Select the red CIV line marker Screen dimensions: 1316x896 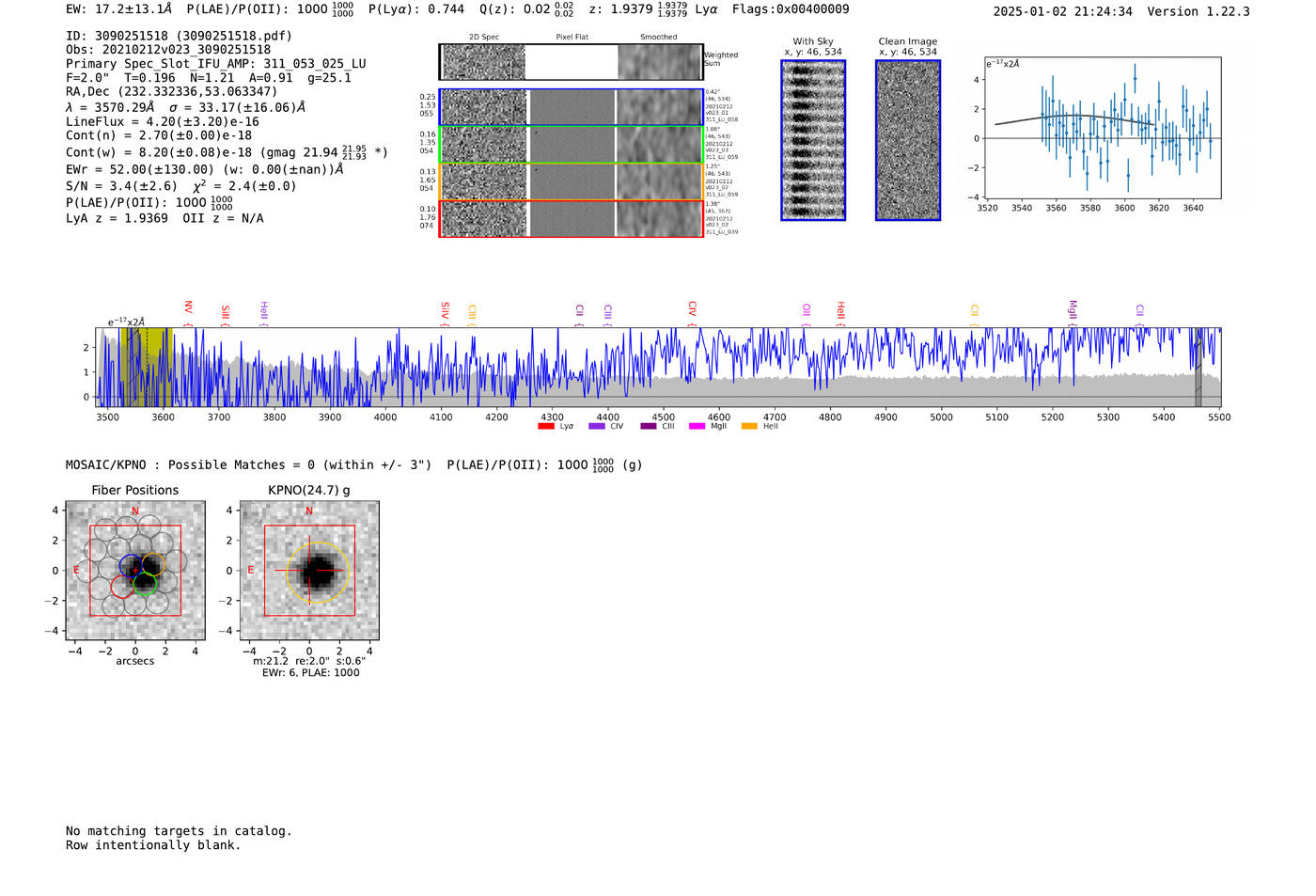click(x=693, y=314)
